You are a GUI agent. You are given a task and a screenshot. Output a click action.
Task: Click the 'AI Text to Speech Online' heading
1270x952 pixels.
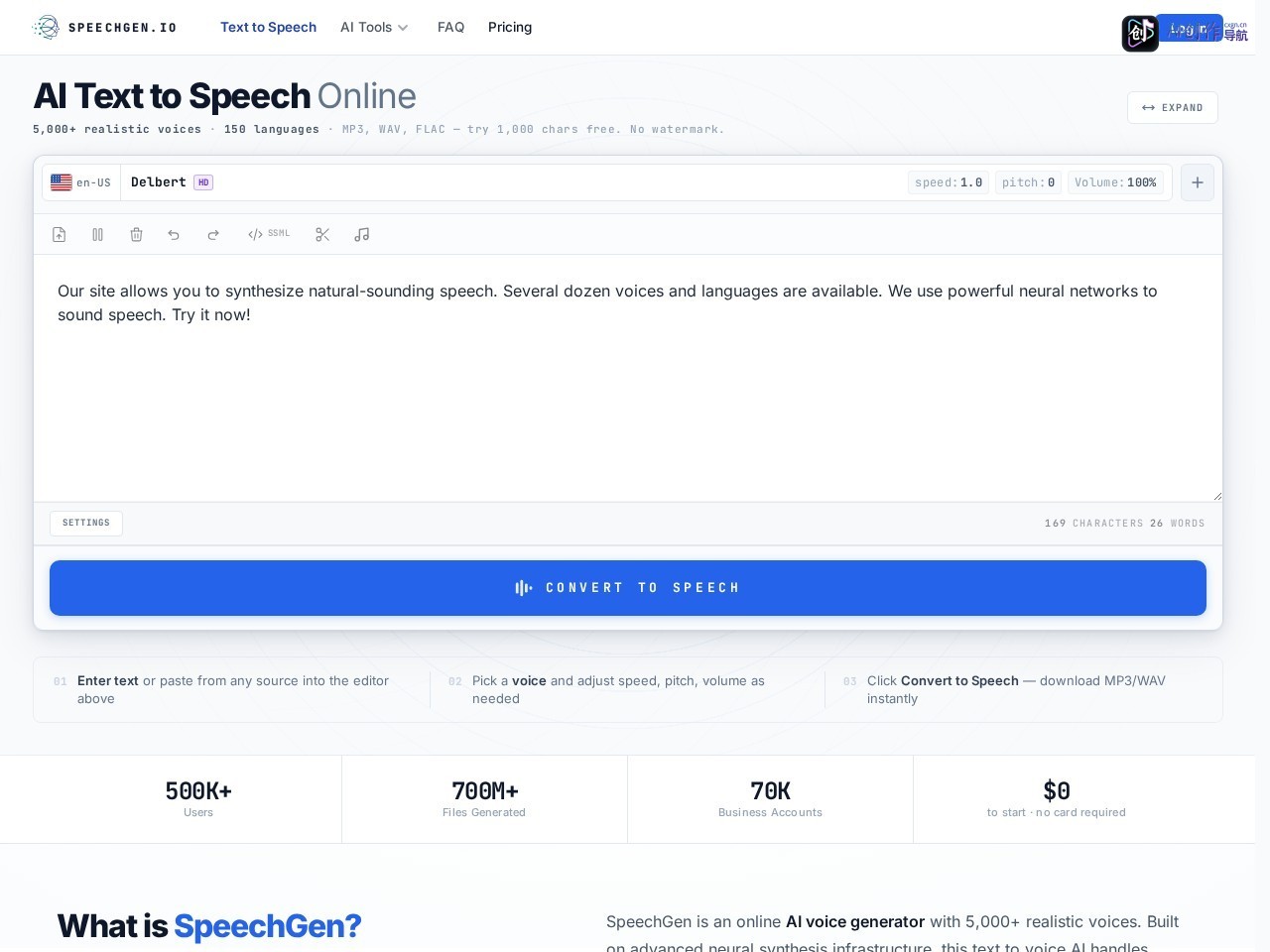pyautogui.click(x=225, y=96)
